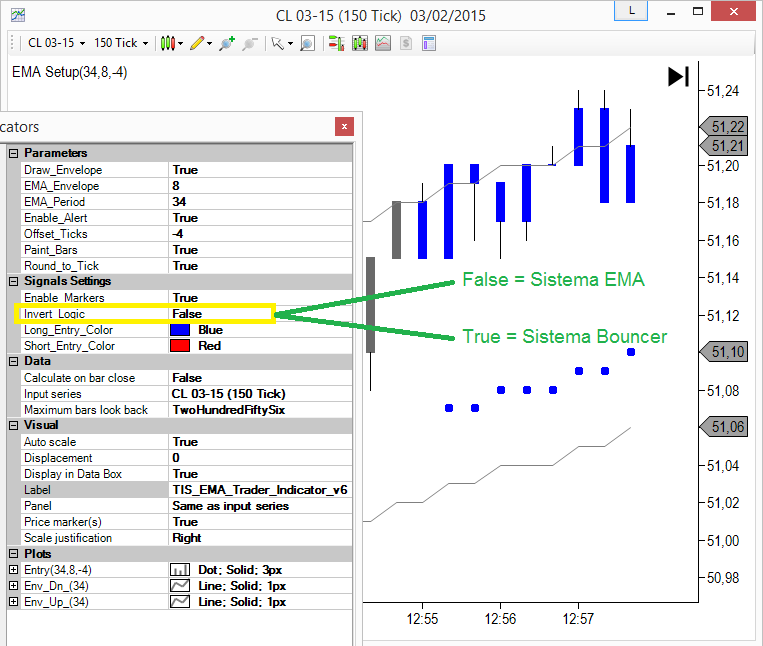The height and width of the screenshot is (646, 763).
Task: Open the 150 Tick interval dropdown
Action: 120,43
